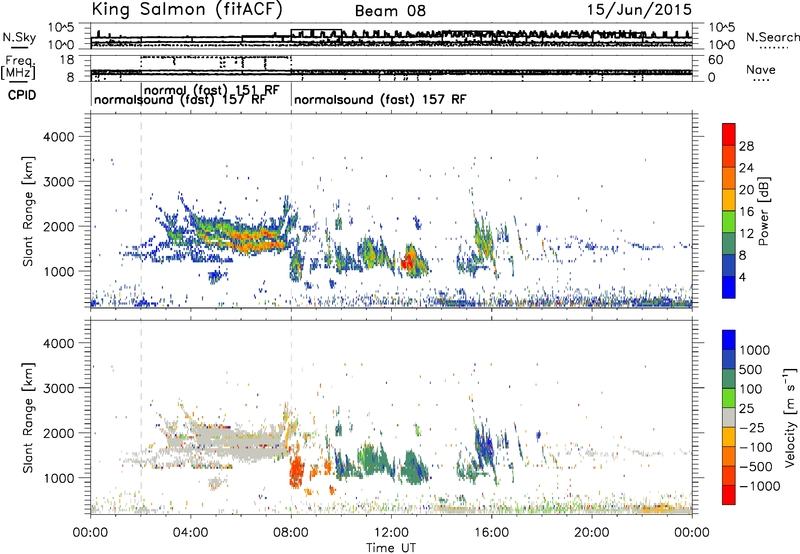
Task: Click the "-25" tick on Velocity colorbar
Action: point(753,427)
